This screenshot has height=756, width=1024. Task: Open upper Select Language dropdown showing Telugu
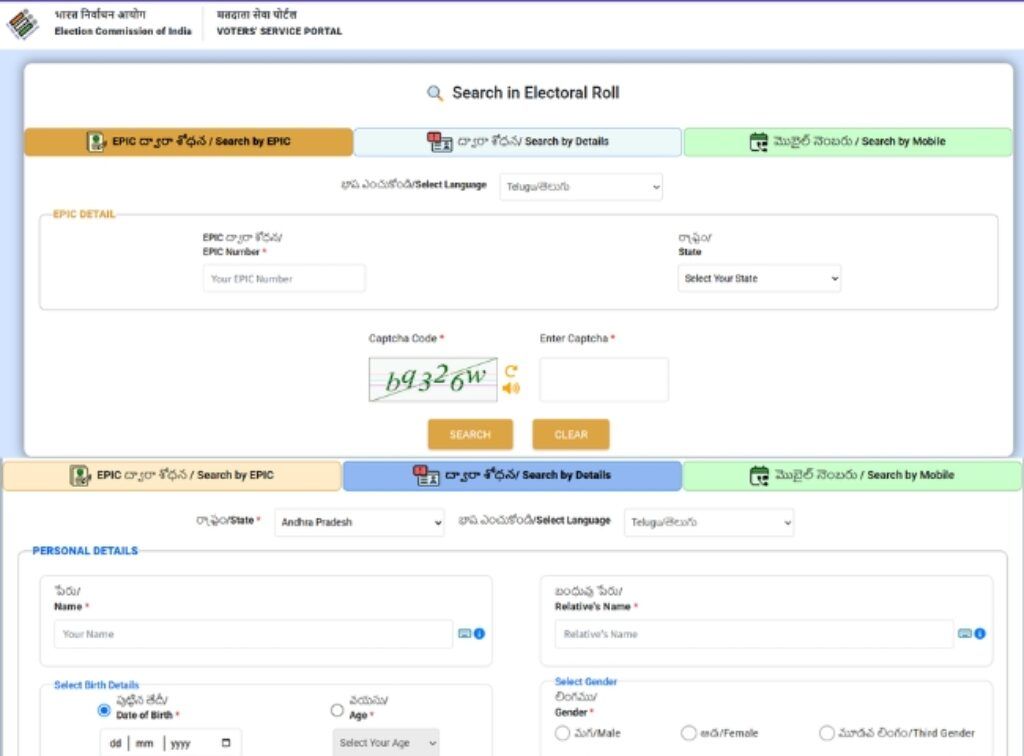point(581,187)
